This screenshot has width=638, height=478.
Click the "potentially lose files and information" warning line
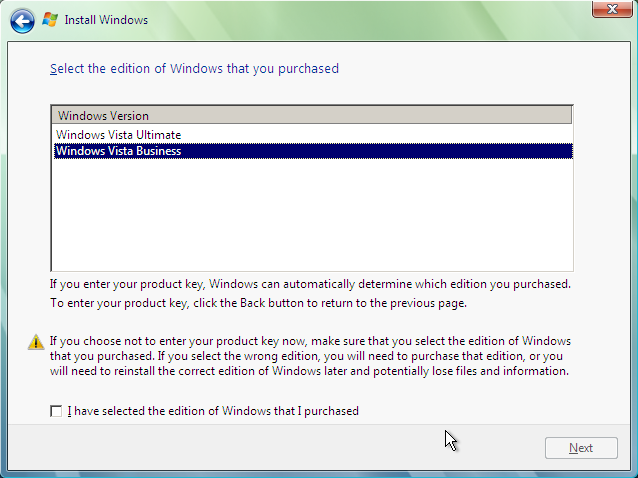(309, 371)
